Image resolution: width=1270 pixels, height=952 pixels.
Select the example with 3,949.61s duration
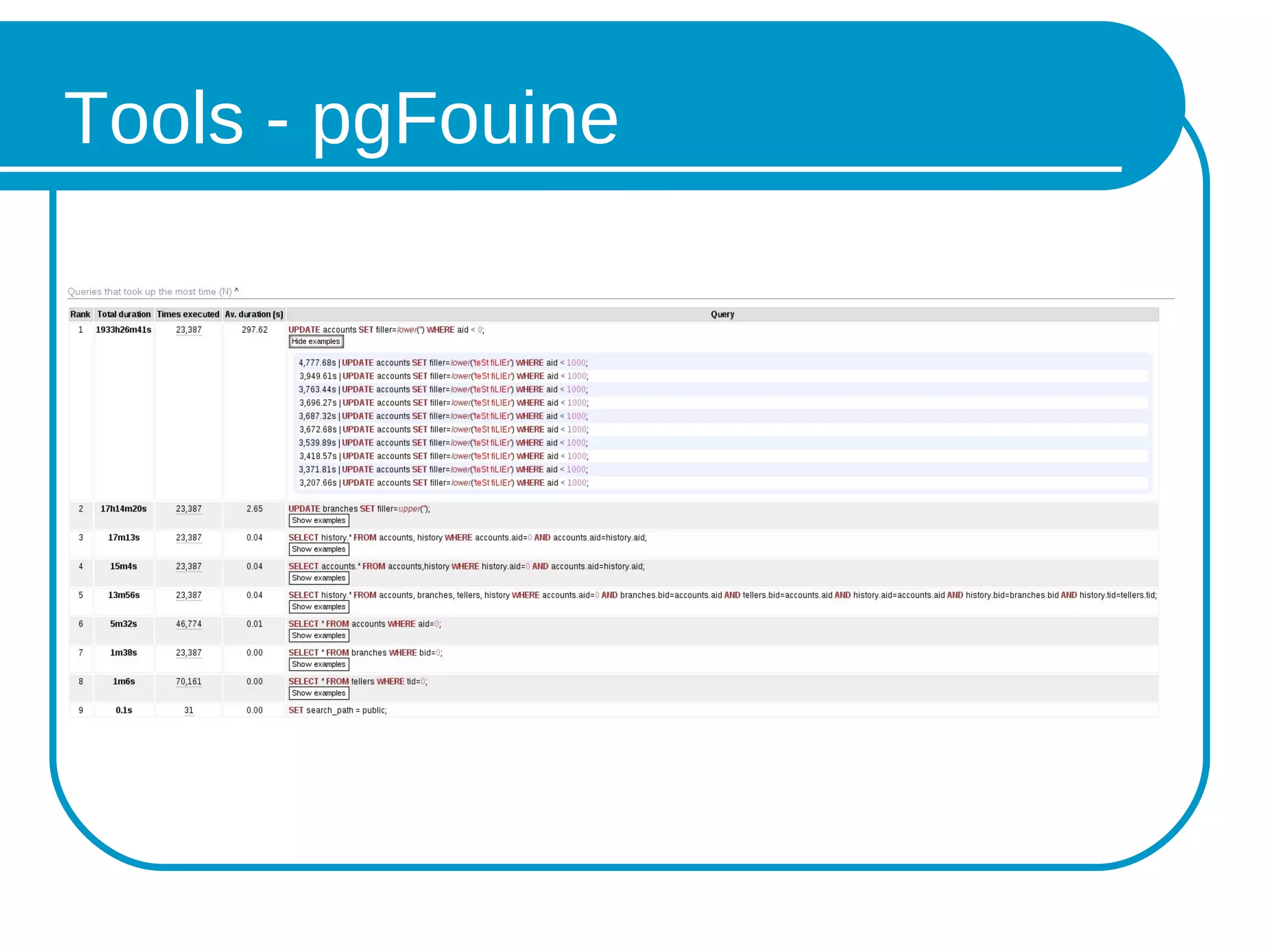tap(443, 376)
